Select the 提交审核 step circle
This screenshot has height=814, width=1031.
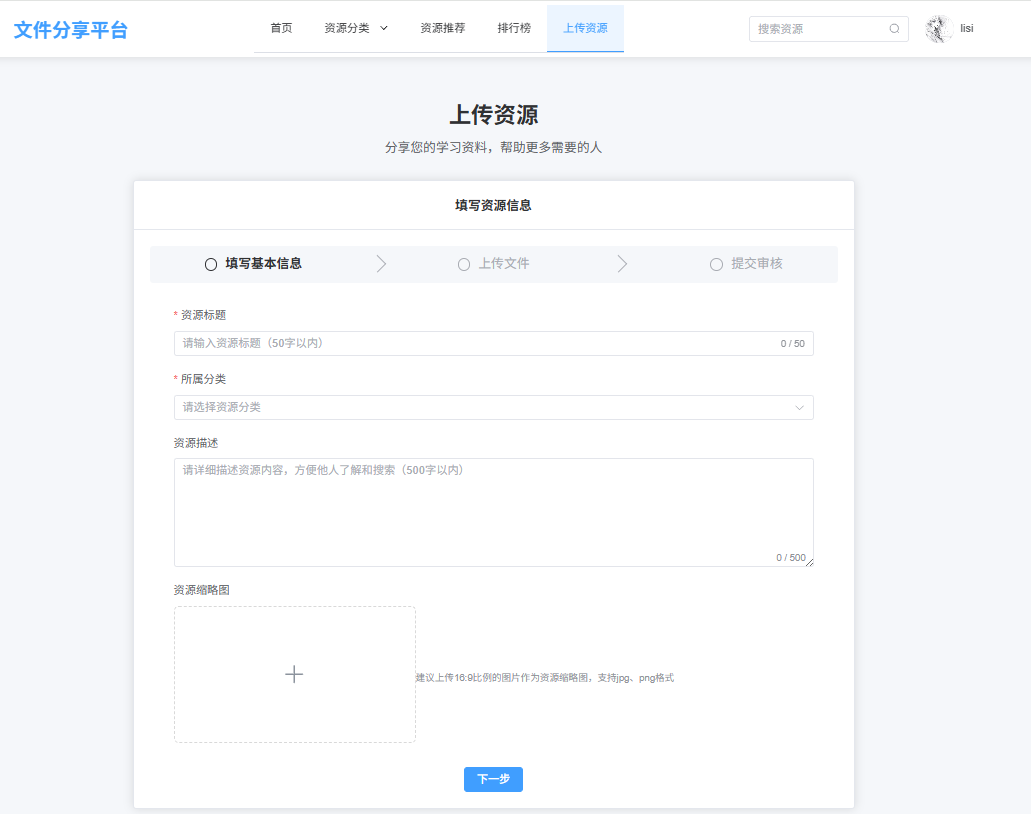pos(716,263)
